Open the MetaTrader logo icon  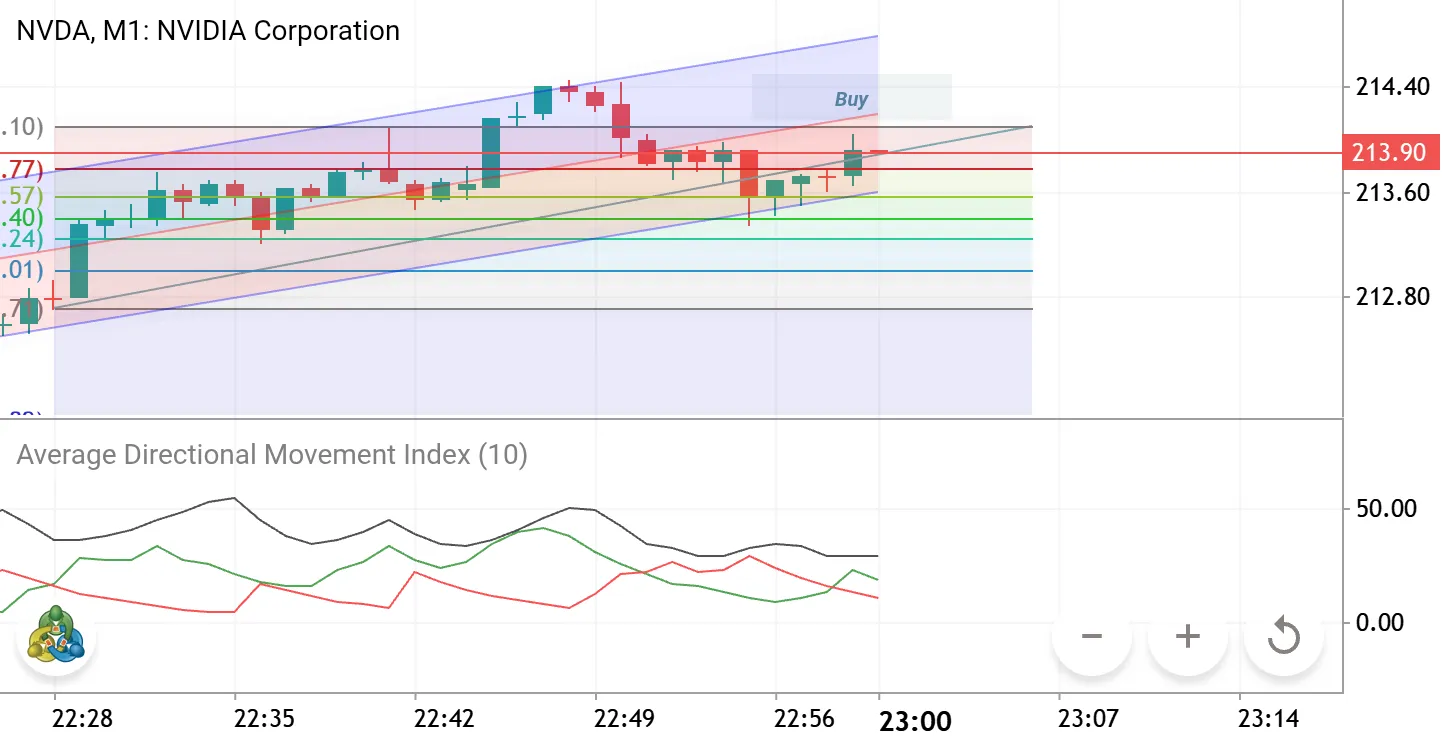56,635
